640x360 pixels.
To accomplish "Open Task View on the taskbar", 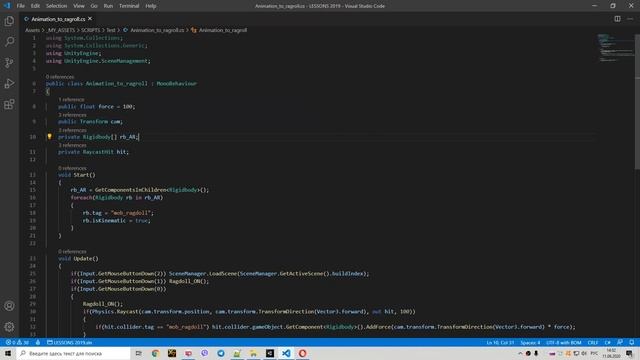I will 138,353.
